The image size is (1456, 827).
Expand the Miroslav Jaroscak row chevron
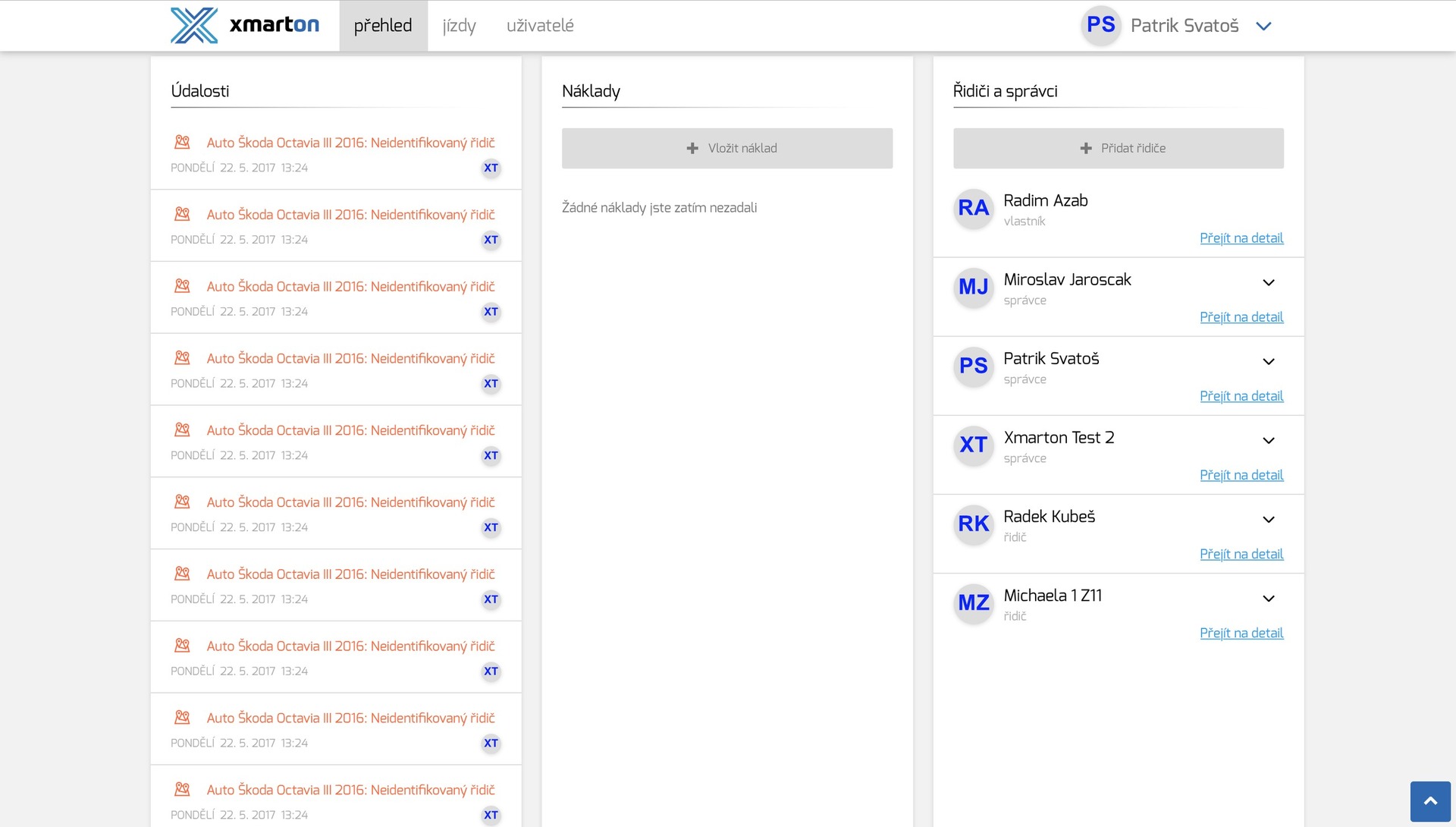[x=1268, y=282]
